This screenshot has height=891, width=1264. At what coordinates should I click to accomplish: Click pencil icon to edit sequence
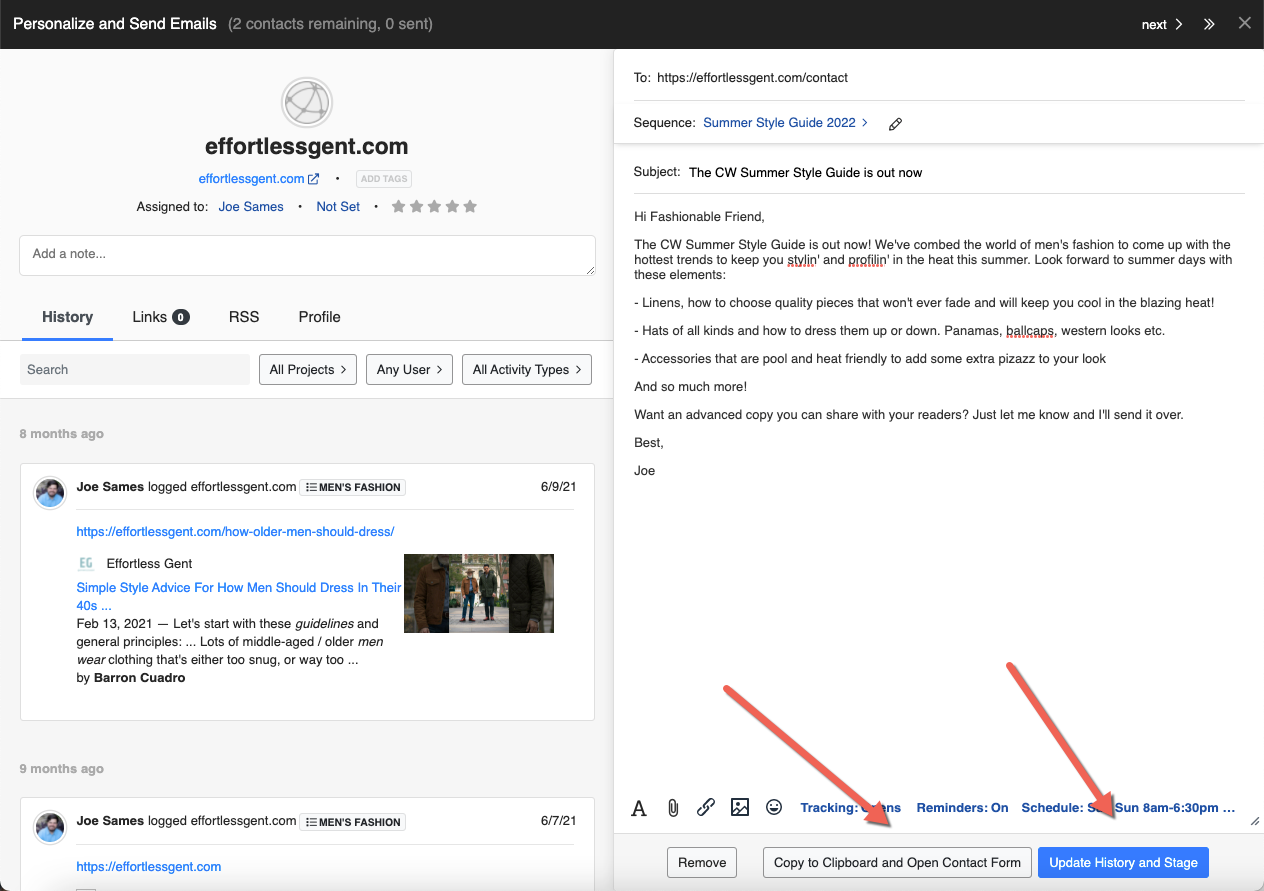coord(895,124)
